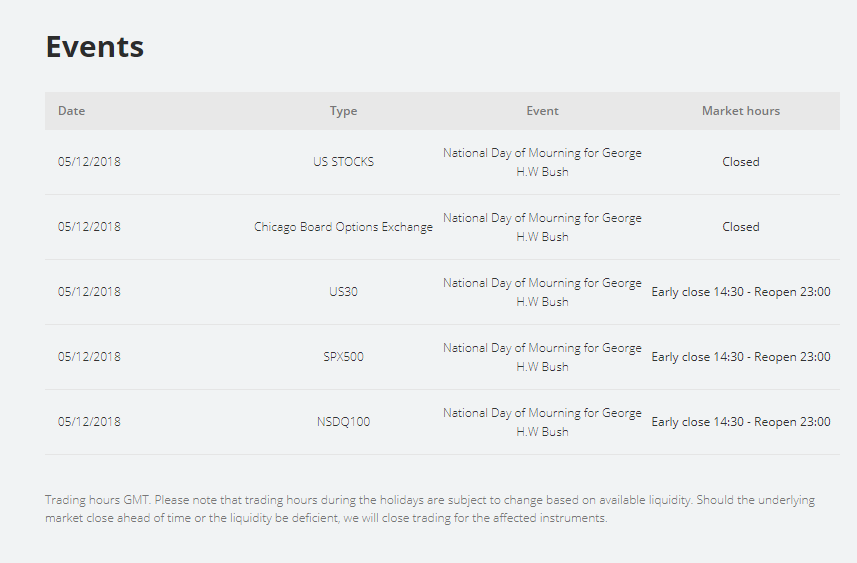This screenshot has width=857, height=563.
Task: Select the US30 early close market hours
Action: (740, 292)
